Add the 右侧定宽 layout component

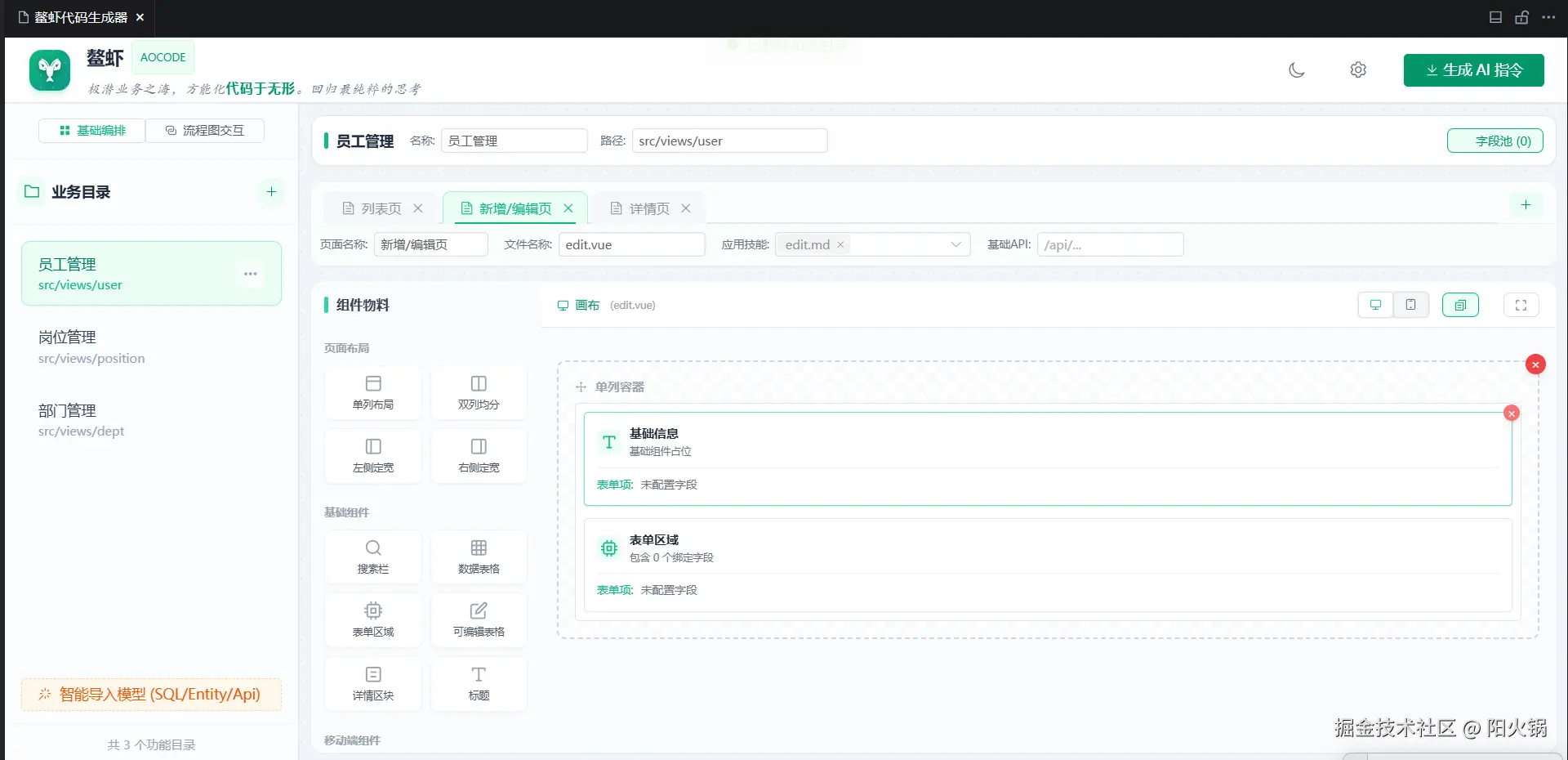pyautogui.click(x=479, y=456)
